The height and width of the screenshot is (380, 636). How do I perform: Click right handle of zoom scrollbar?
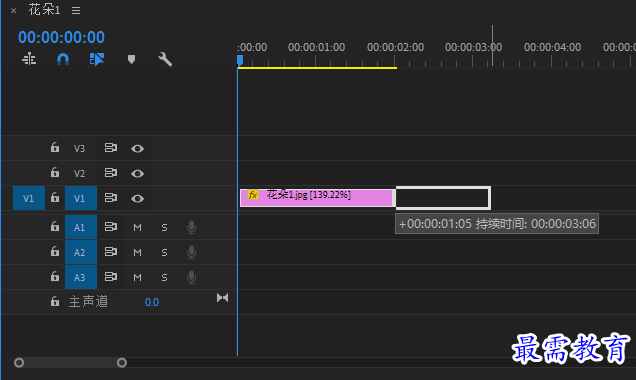tap(122, 363)
